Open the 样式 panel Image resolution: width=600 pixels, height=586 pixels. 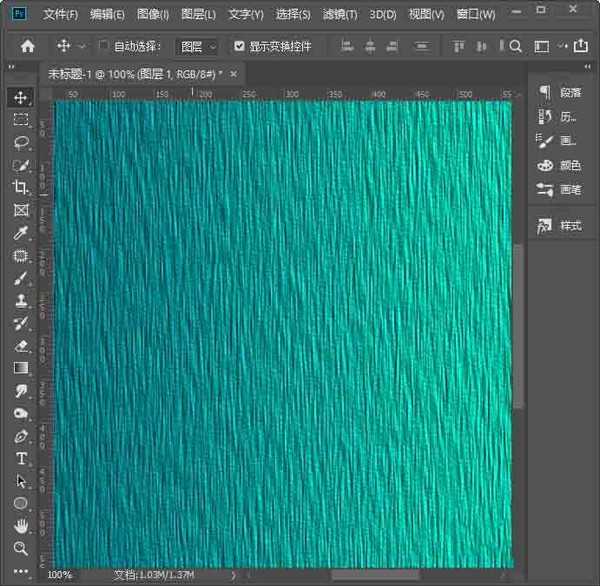(559, 226)
